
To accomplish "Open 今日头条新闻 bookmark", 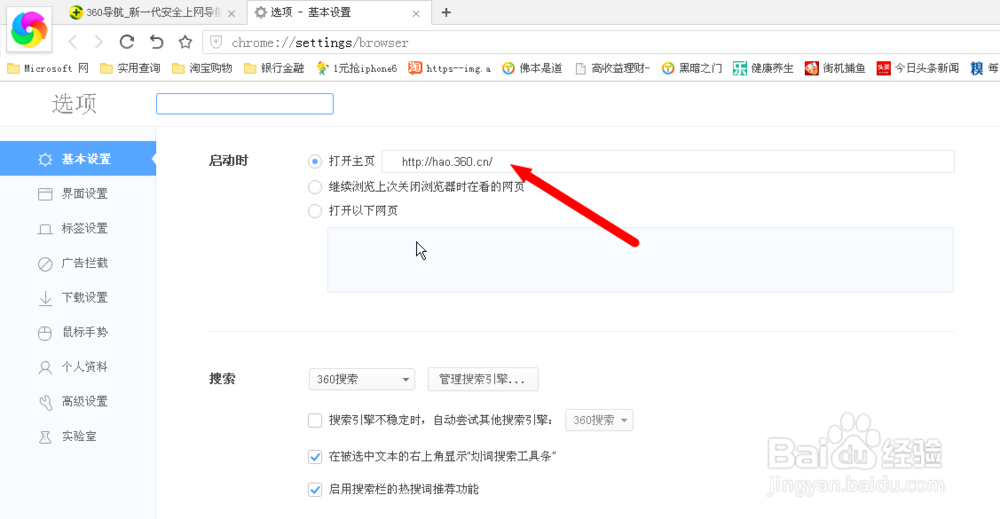I will [918, 68].
